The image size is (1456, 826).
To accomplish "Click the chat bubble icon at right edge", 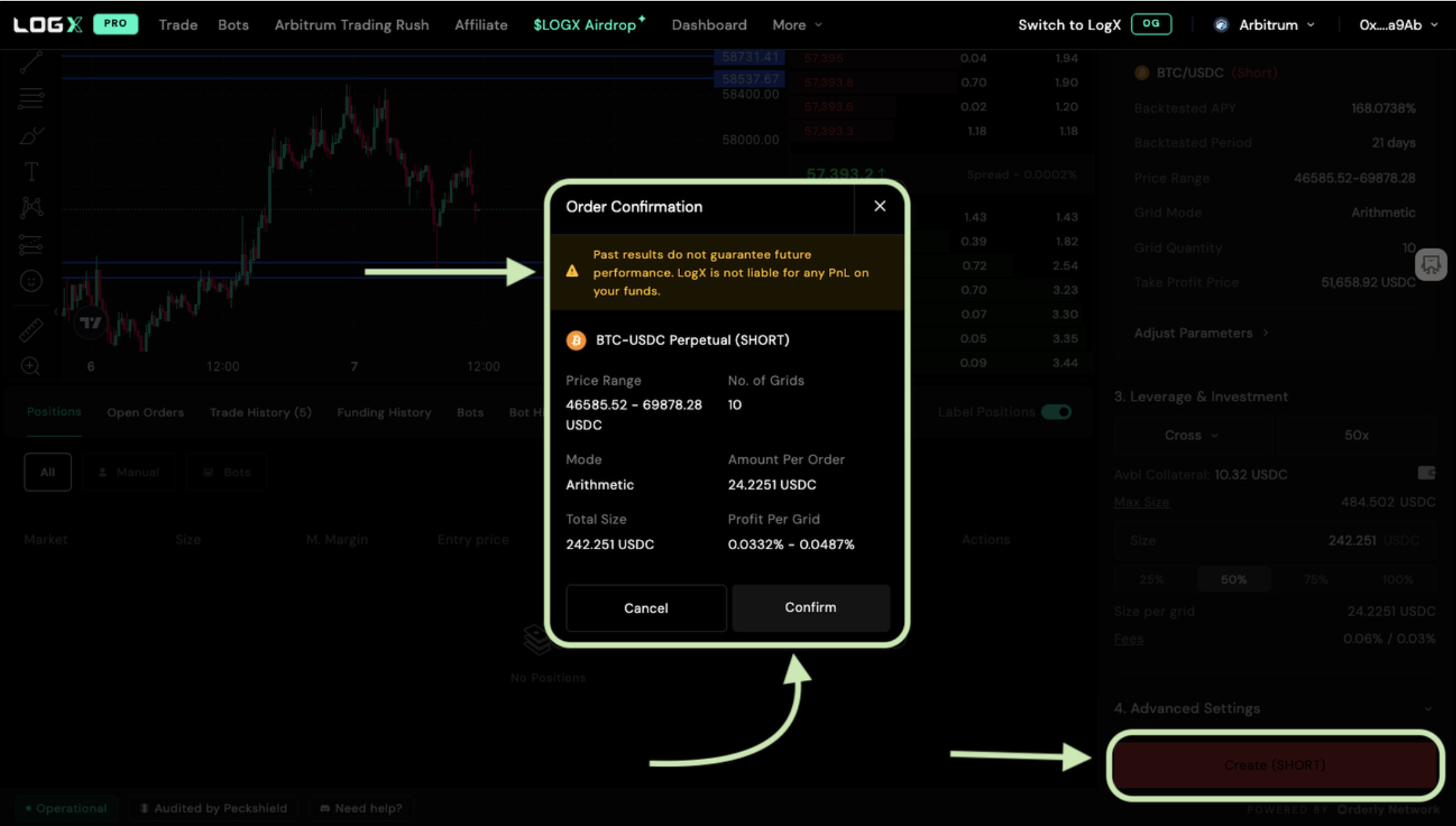I will point(1430,265).
